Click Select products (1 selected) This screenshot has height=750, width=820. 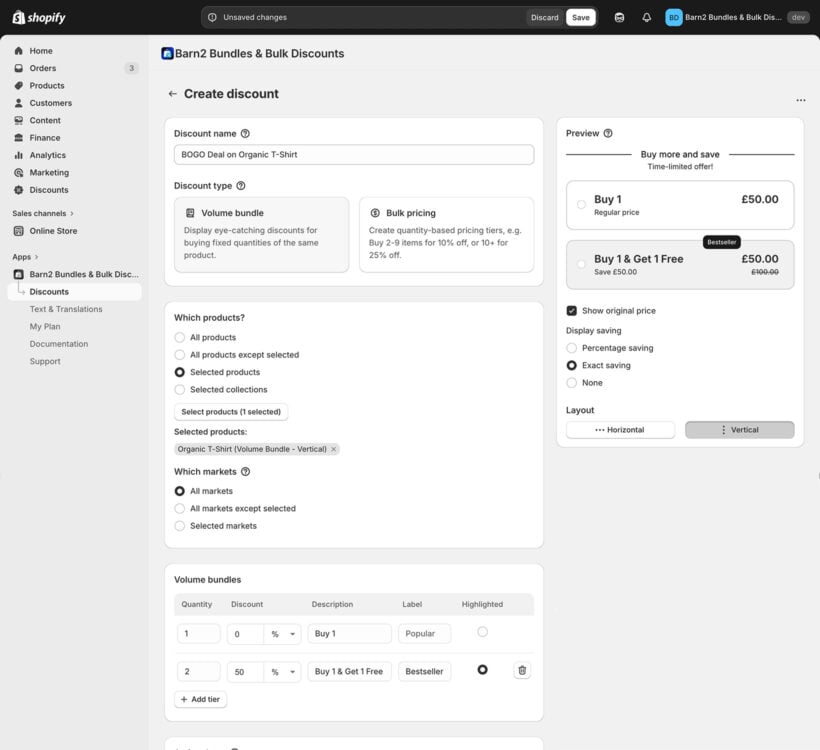[231, 411]
